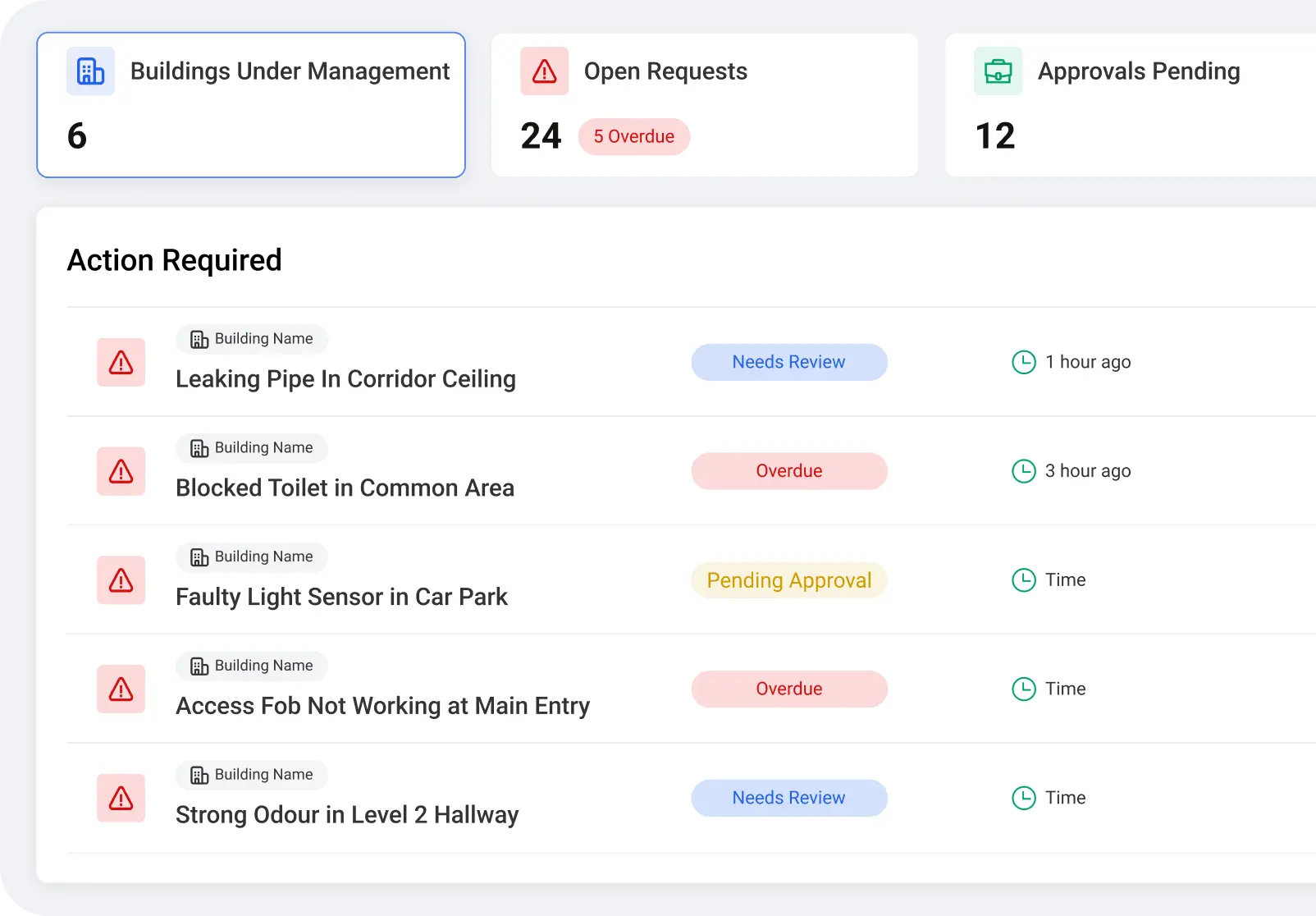This screenshot has width=1316, height=916.
Task: Click the blue building icon in Buildings card
Action: [90, 71]
